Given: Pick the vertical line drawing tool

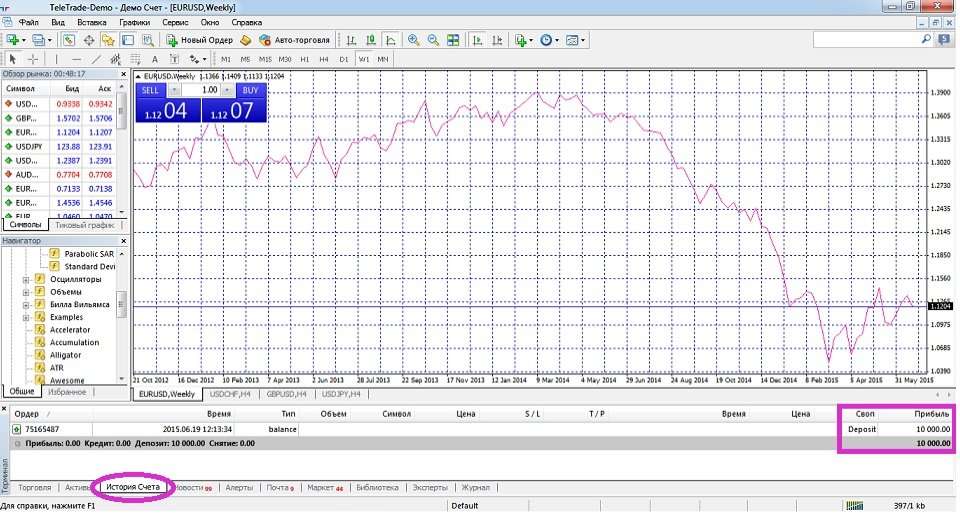Looking at the screenshot, I should coord(56,59).
